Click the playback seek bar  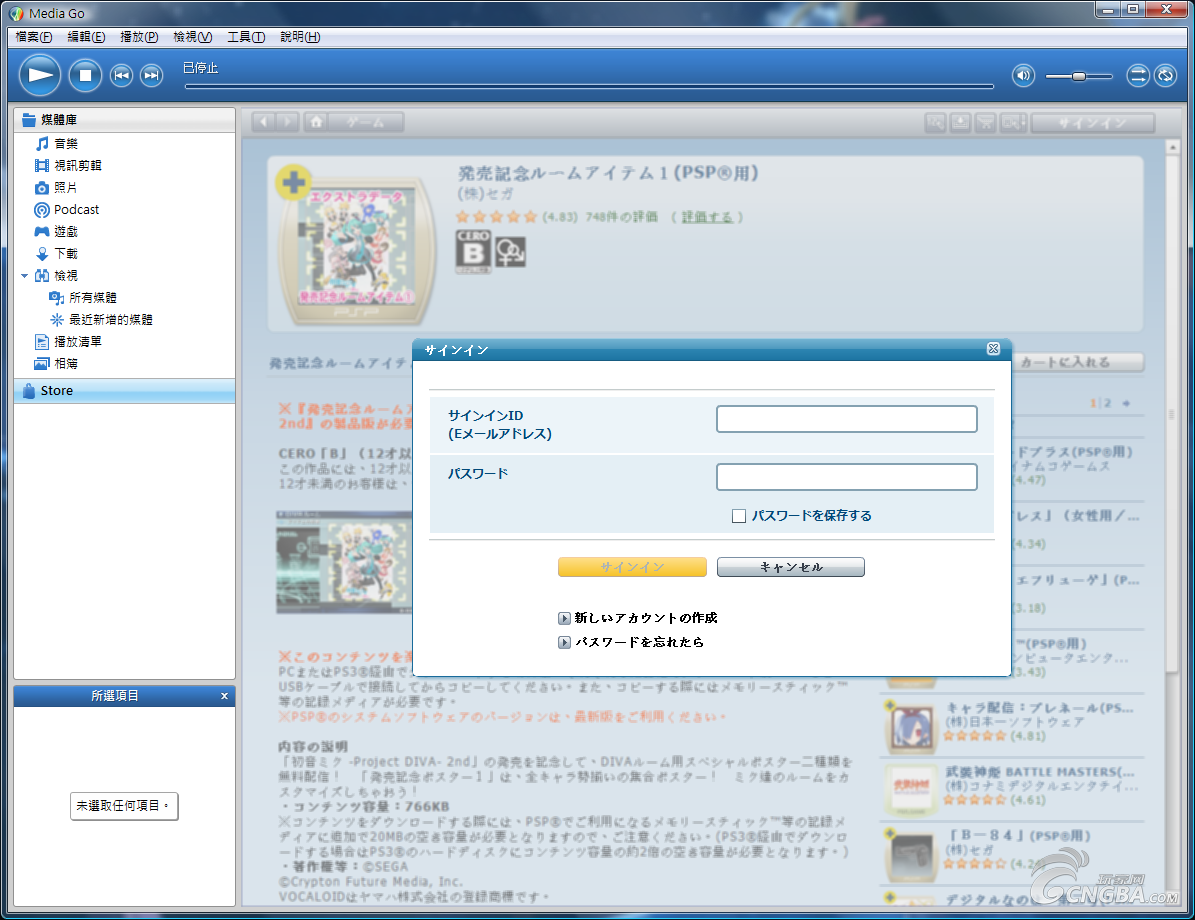pyautogui.click(x=589, y=86)
